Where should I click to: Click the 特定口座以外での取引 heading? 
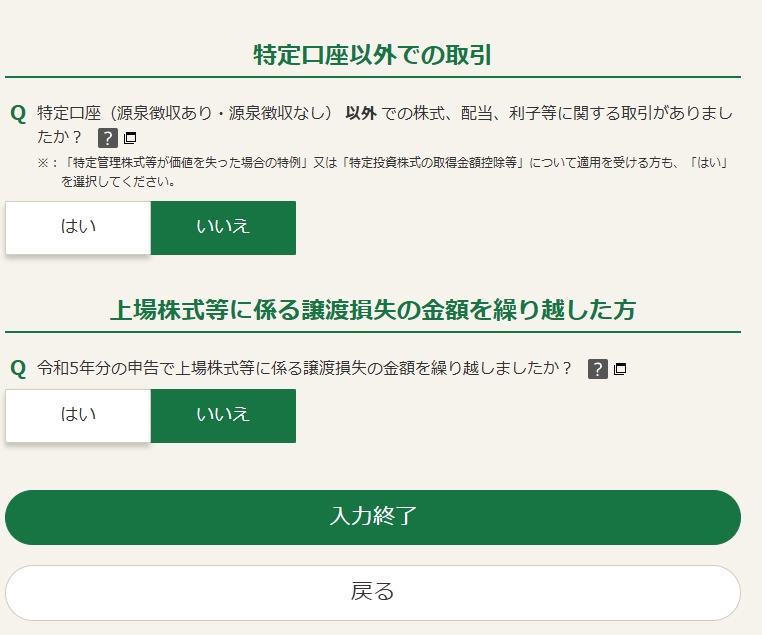pyautogui.click(x=373, y=55)
